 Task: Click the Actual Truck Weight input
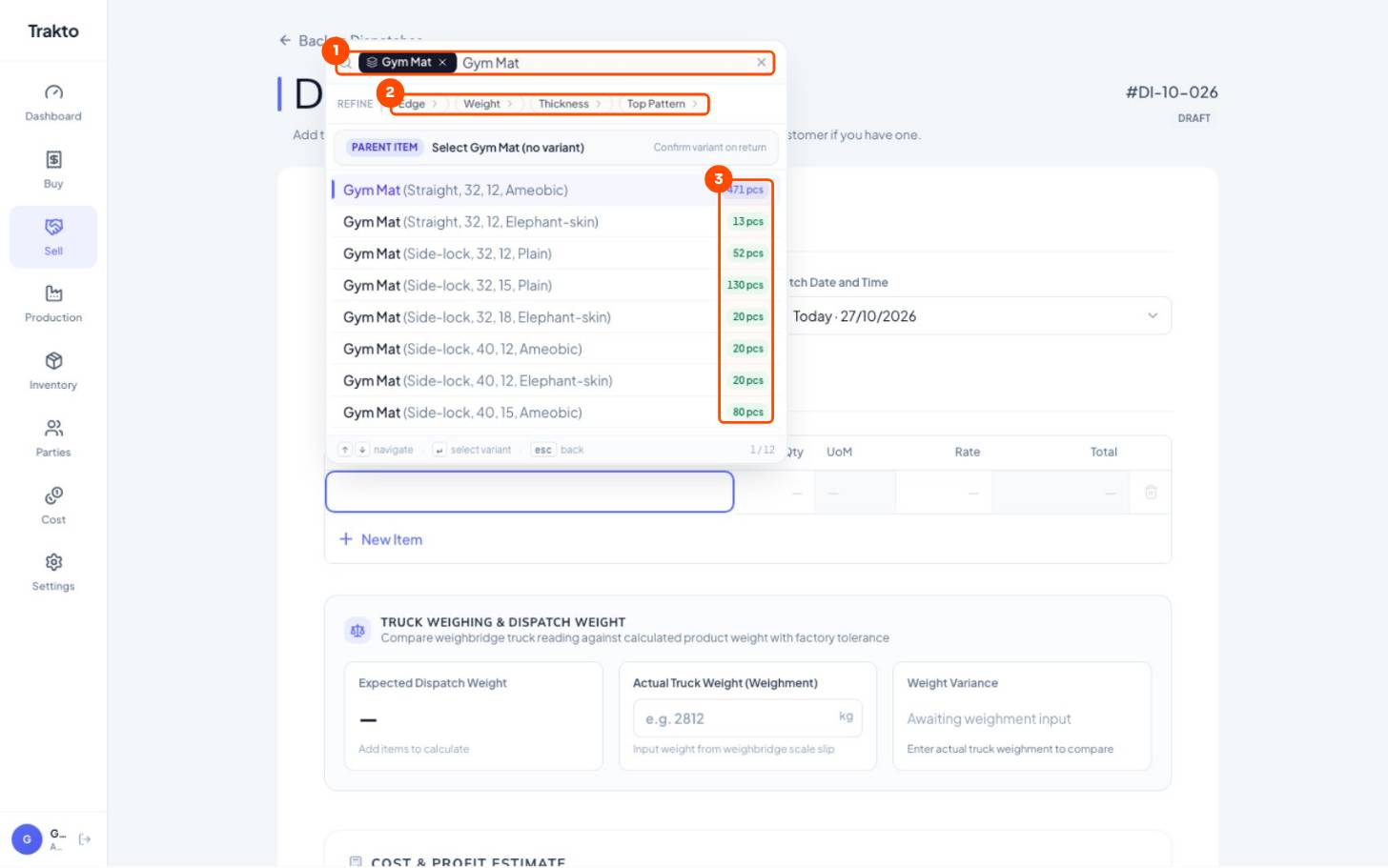coord(747,718)
